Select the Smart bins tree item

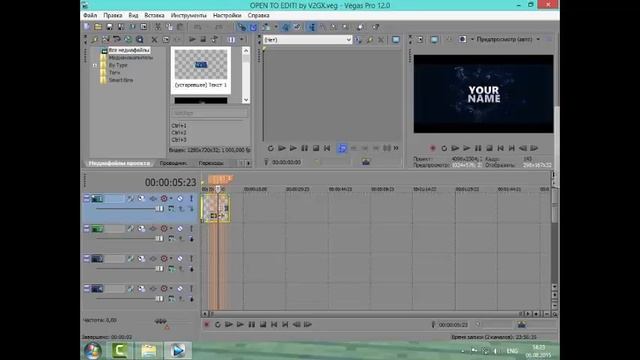pos(121,80)
